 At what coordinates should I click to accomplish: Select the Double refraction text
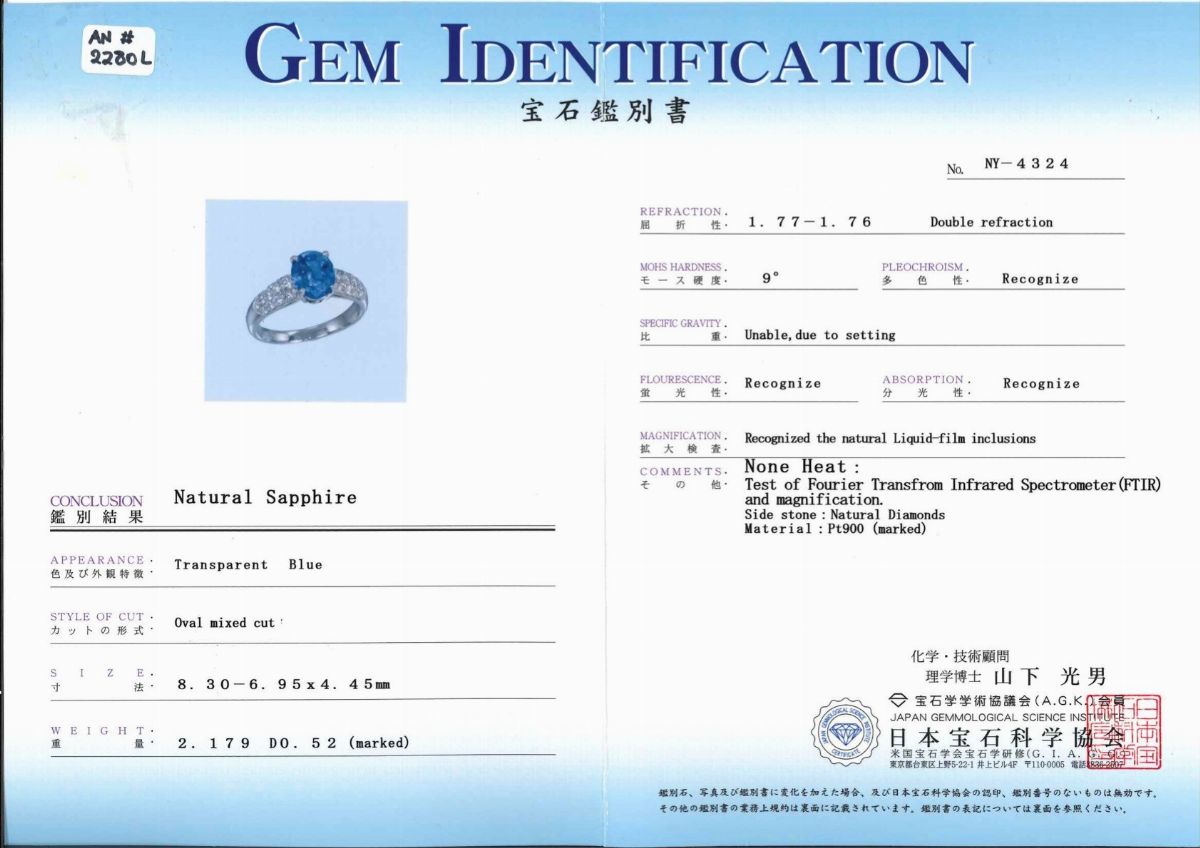click(x=990, y=222)
